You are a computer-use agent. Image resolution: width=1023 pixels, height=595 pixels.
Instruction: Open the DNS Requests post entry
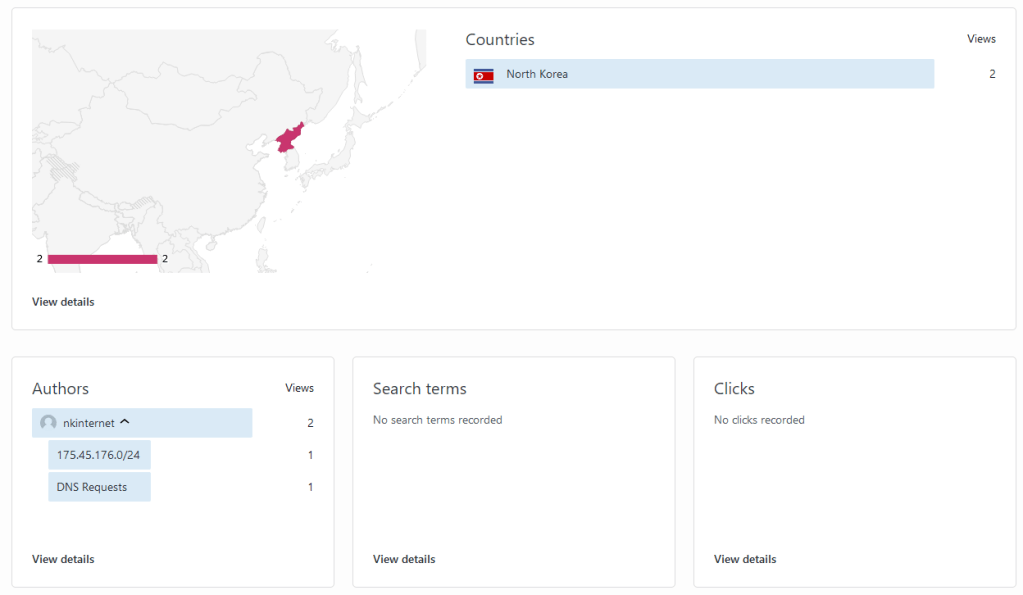tap(92, 487)
